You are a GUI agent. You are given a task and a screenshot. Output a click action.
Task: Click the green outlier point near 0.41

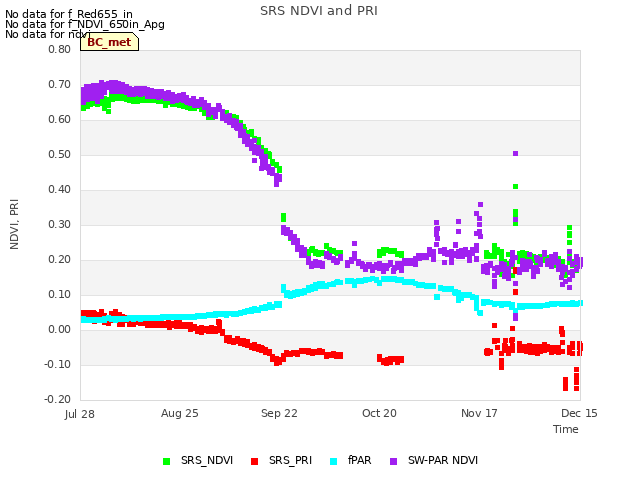point(516,187)
